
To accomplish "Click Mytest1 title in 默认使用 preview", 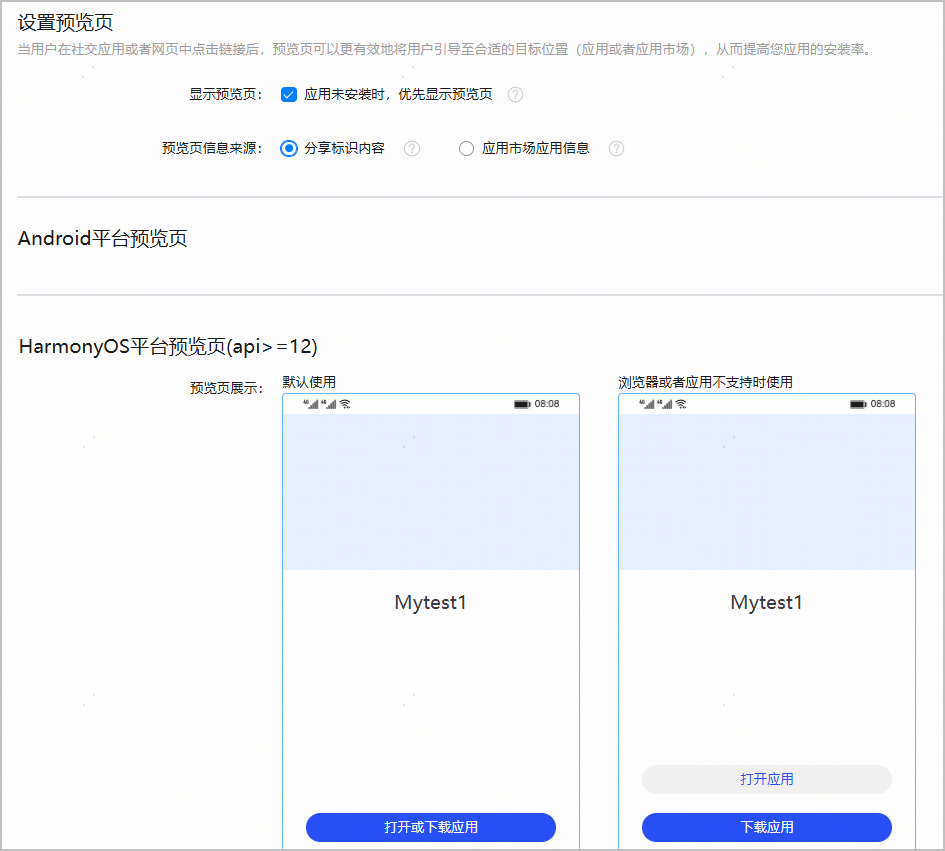I will coord(431,603).
